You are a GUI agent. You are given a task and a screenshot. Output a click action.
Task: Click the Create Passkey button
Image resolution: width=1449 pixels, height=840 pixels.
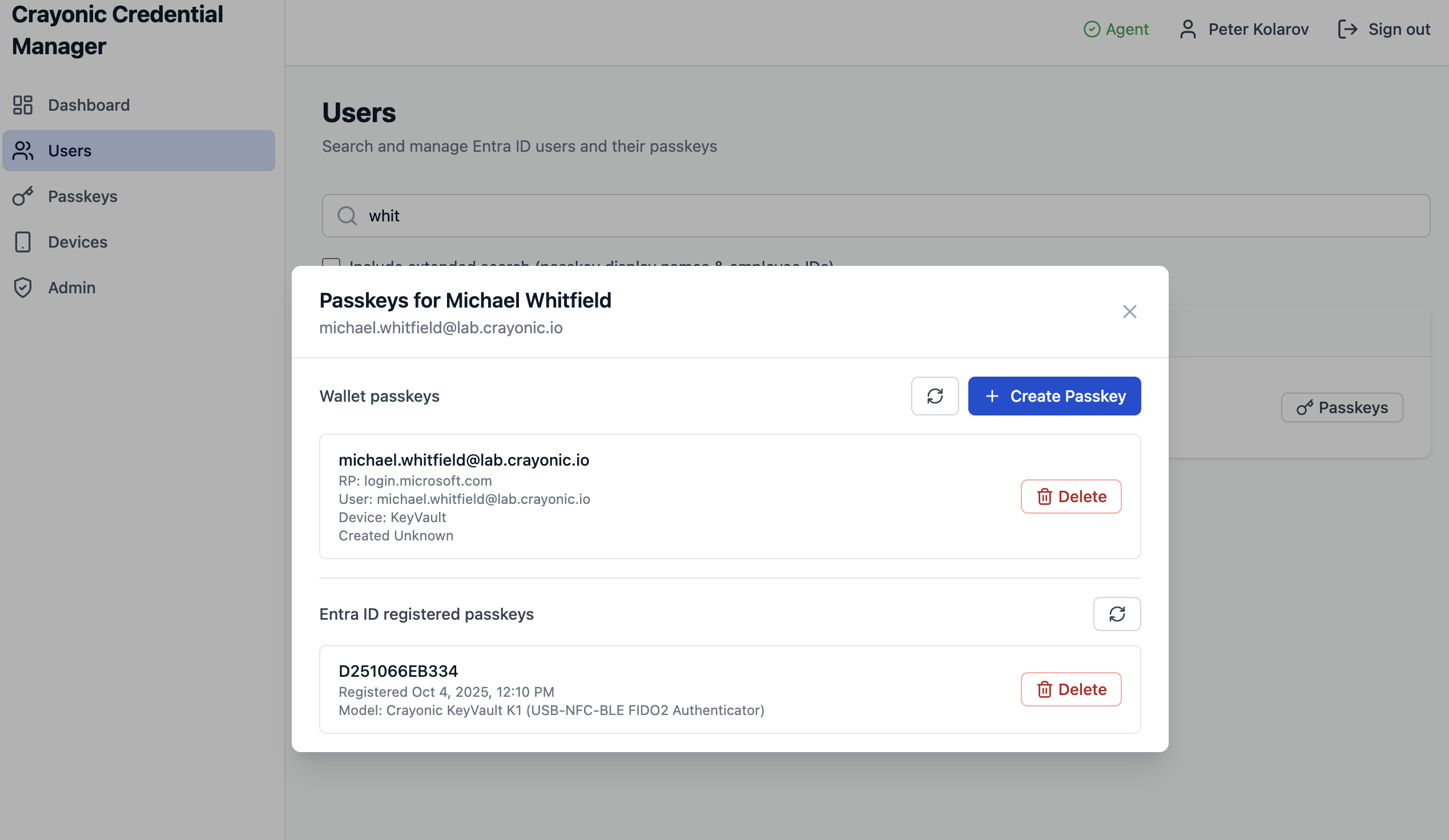pos(1054,396)
